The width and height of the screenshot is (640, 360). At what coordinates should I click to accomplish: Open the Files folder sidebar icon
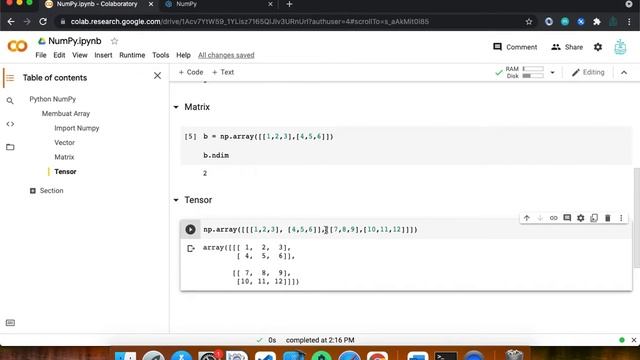coord(10,147)
